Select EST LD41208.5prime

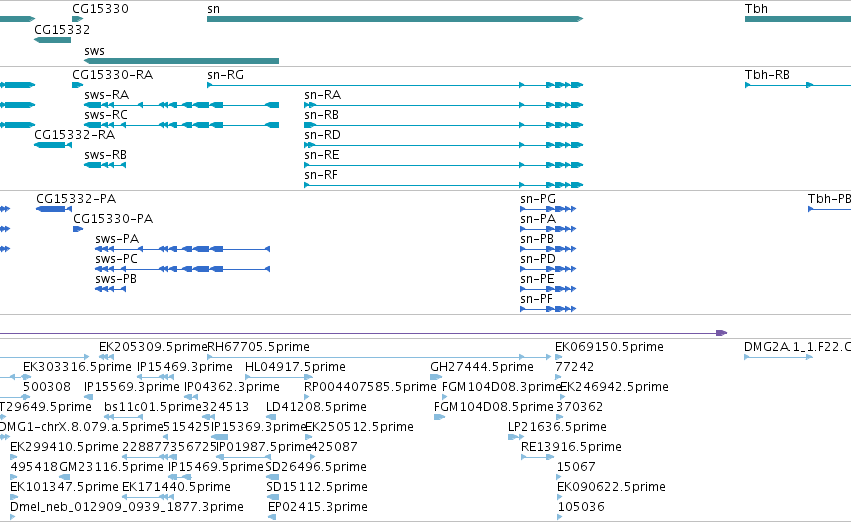pyautogui.click(x=271, y=417)
